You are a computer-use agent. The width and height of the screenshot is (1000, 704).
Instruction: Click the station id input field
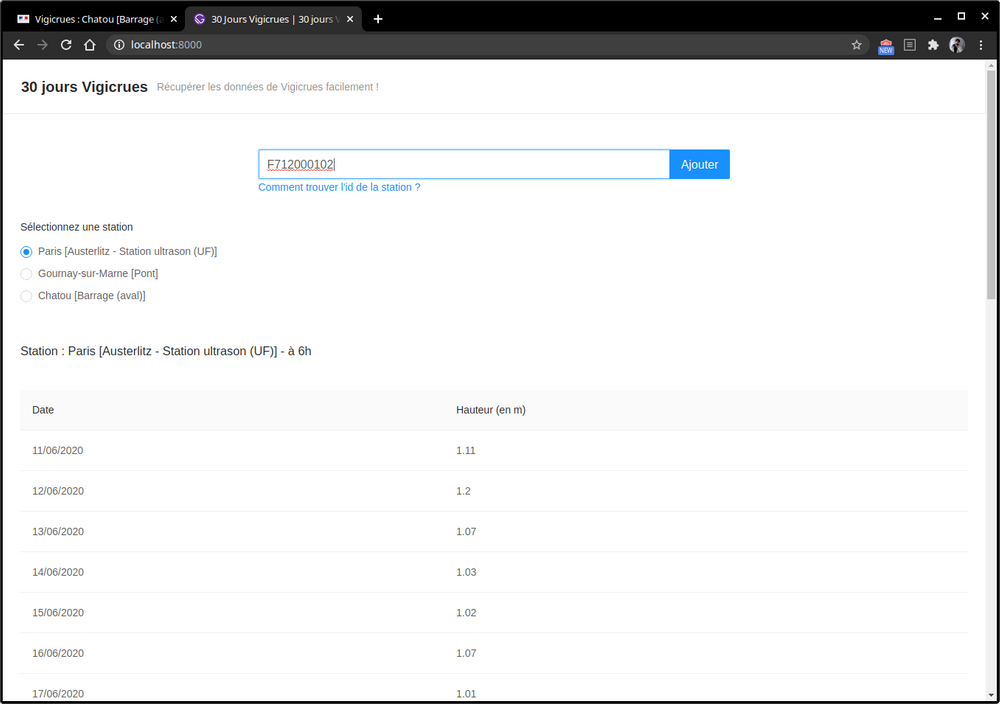(x=464, y=165)
